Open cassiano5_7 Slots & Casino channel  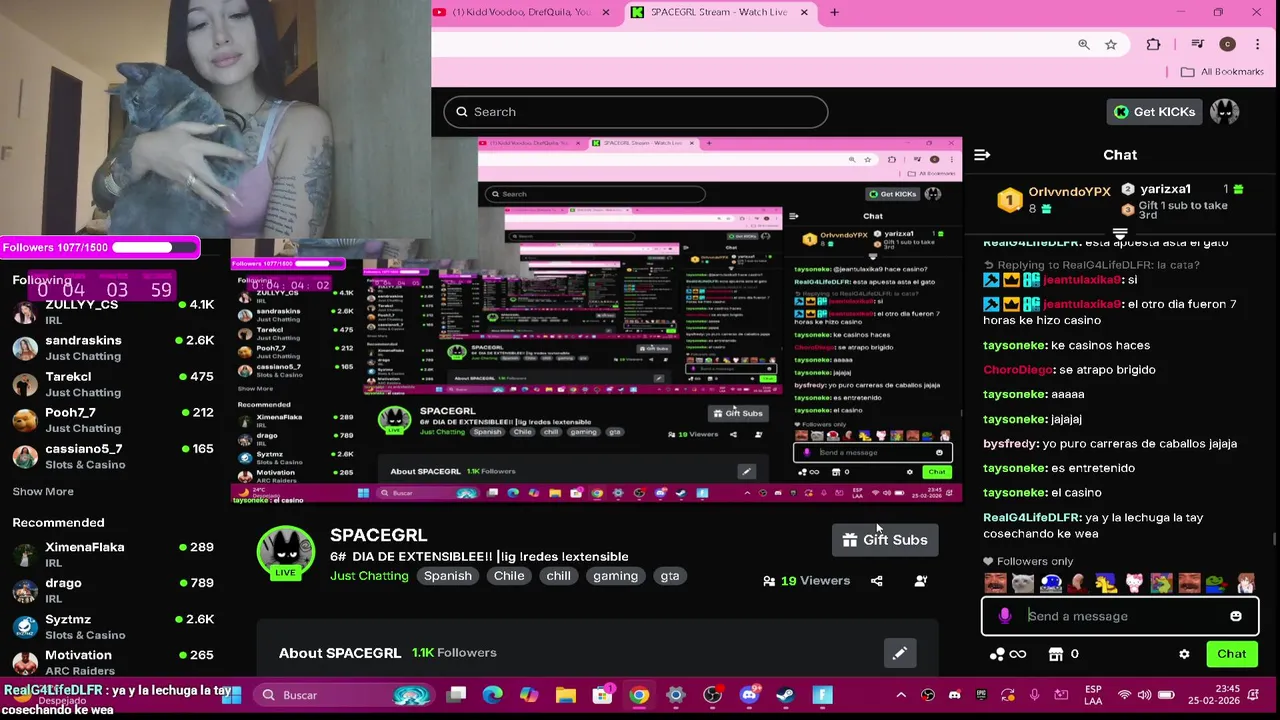point(115,456)
